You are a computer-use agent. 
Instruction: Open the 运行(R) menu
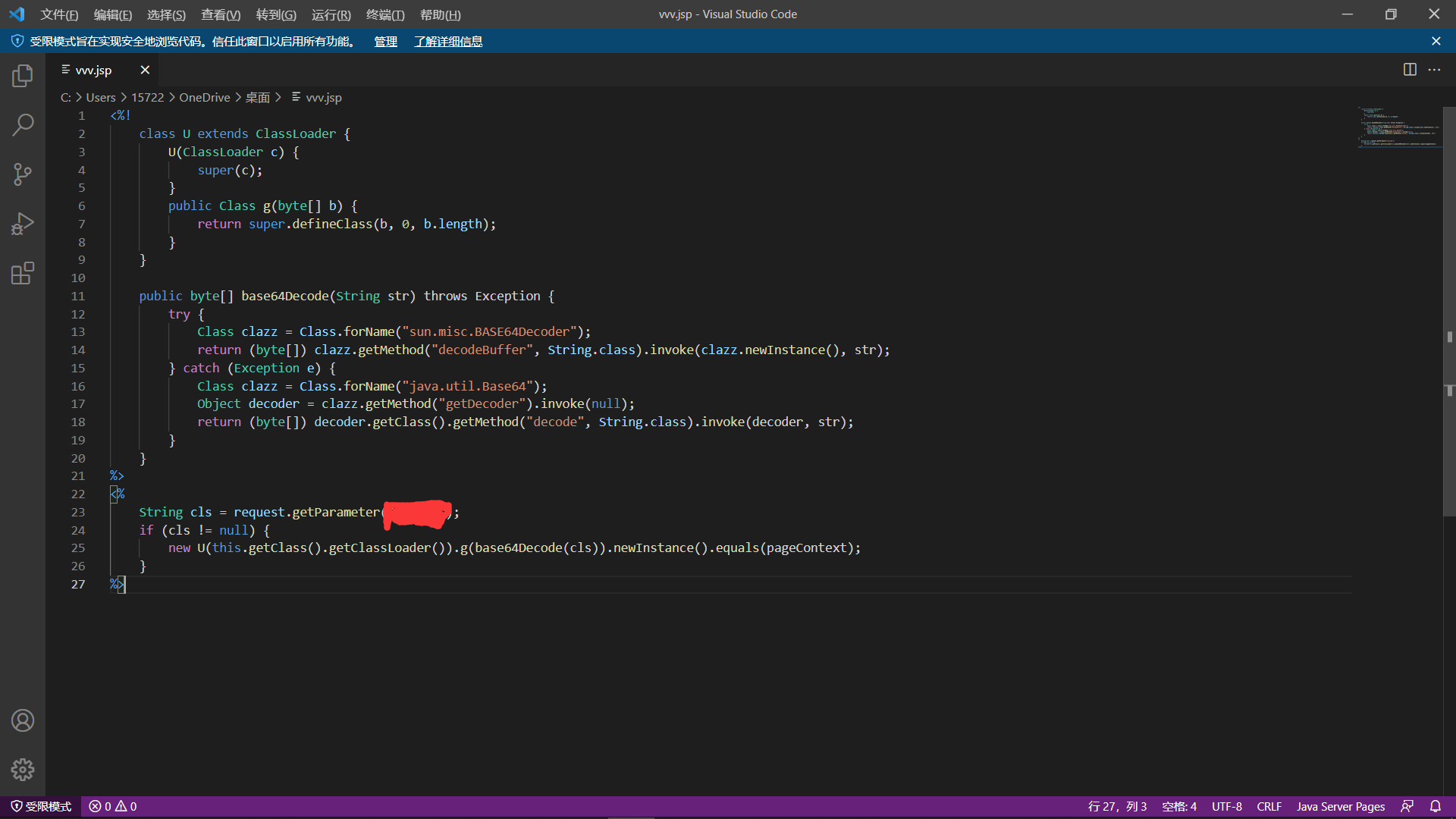pos(331,14)
